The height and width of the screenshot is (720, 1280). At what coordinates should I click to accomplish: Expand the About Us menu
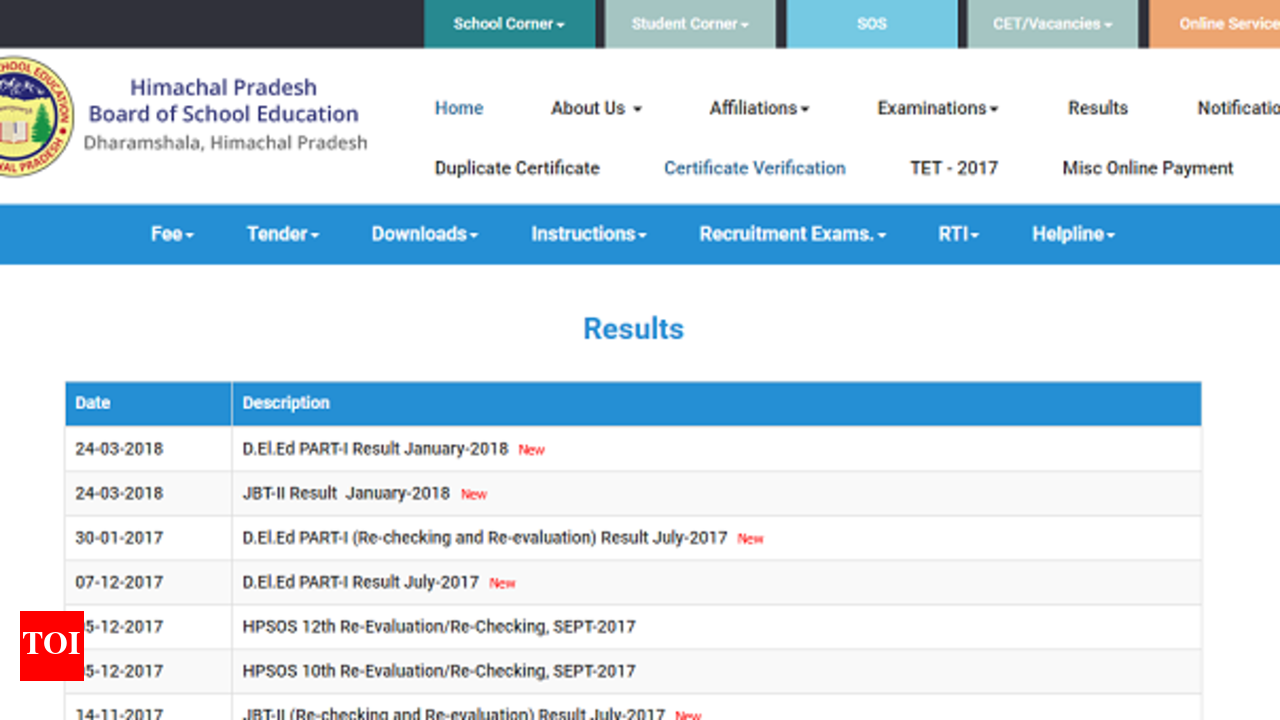tap(596, 108)
